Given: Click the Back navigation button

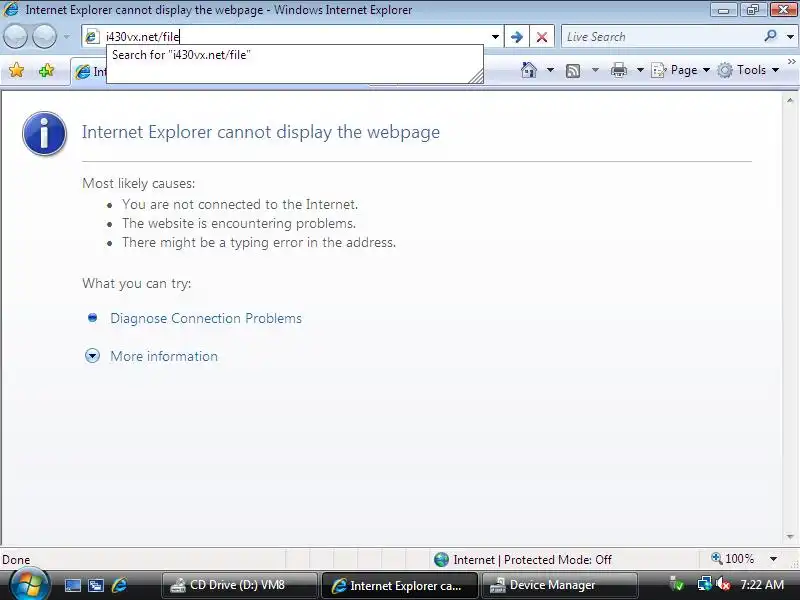Looking at the screenshot, I should pos(15,36).
